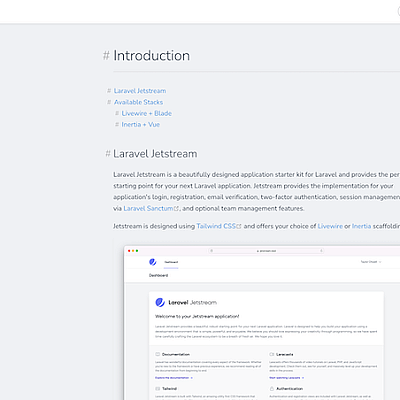Viewport: 400px width, 400px height.
Task: Click hash anchor beside Laravel Jetstream section heading
Action: (x=108, y=154)
